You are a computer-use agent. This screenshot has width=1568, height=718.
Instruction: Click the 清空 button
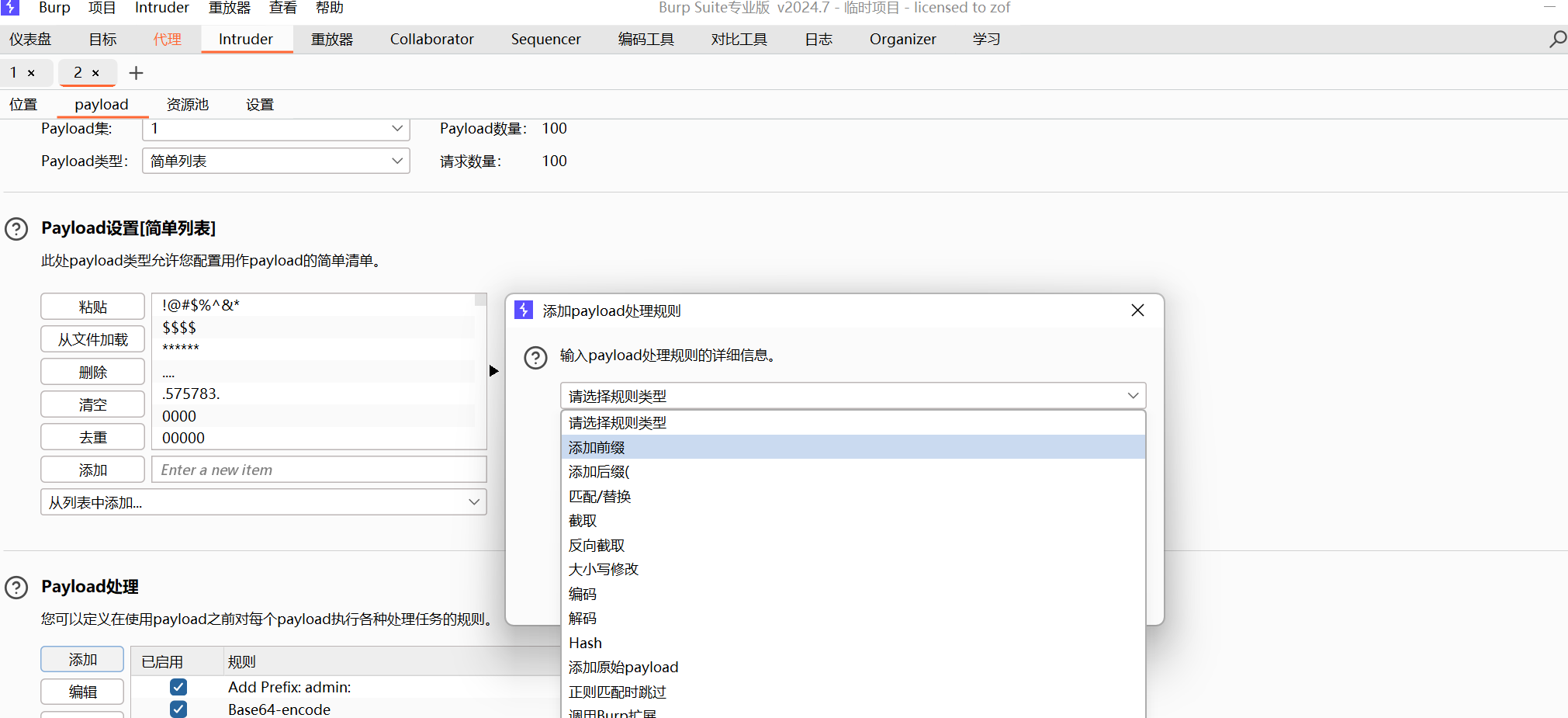point(92,404)
